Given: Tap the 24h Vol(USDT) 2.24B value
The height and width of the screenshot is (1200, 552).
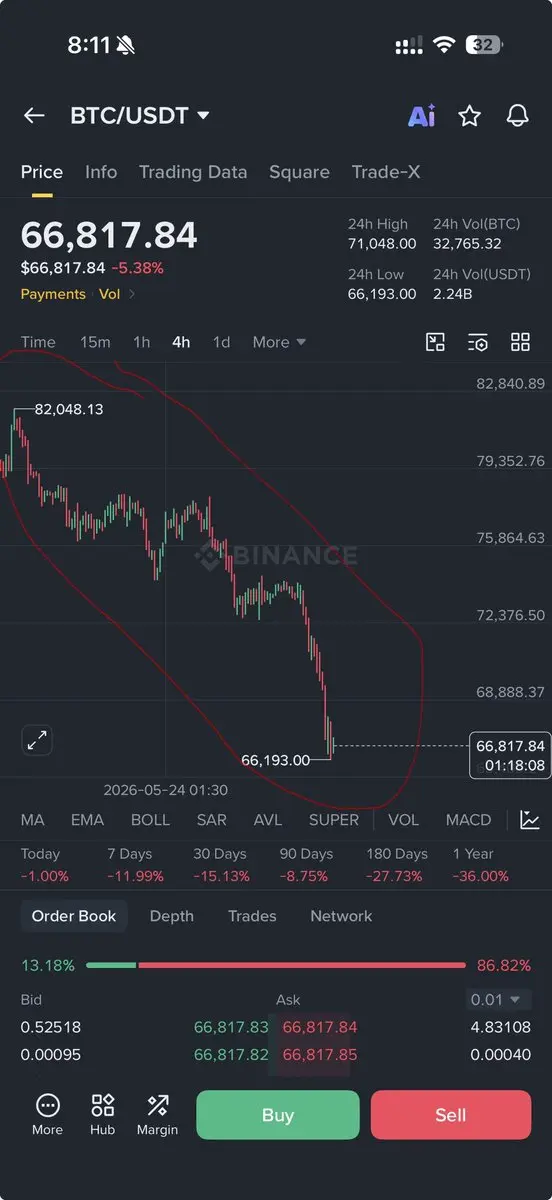Looking at the screenshot, I should pos(455,294).
